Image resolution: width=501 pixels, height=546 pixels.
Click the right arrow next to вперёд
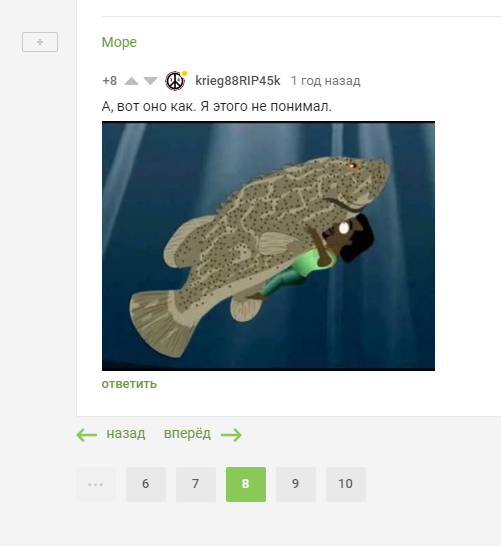point(231,435)
